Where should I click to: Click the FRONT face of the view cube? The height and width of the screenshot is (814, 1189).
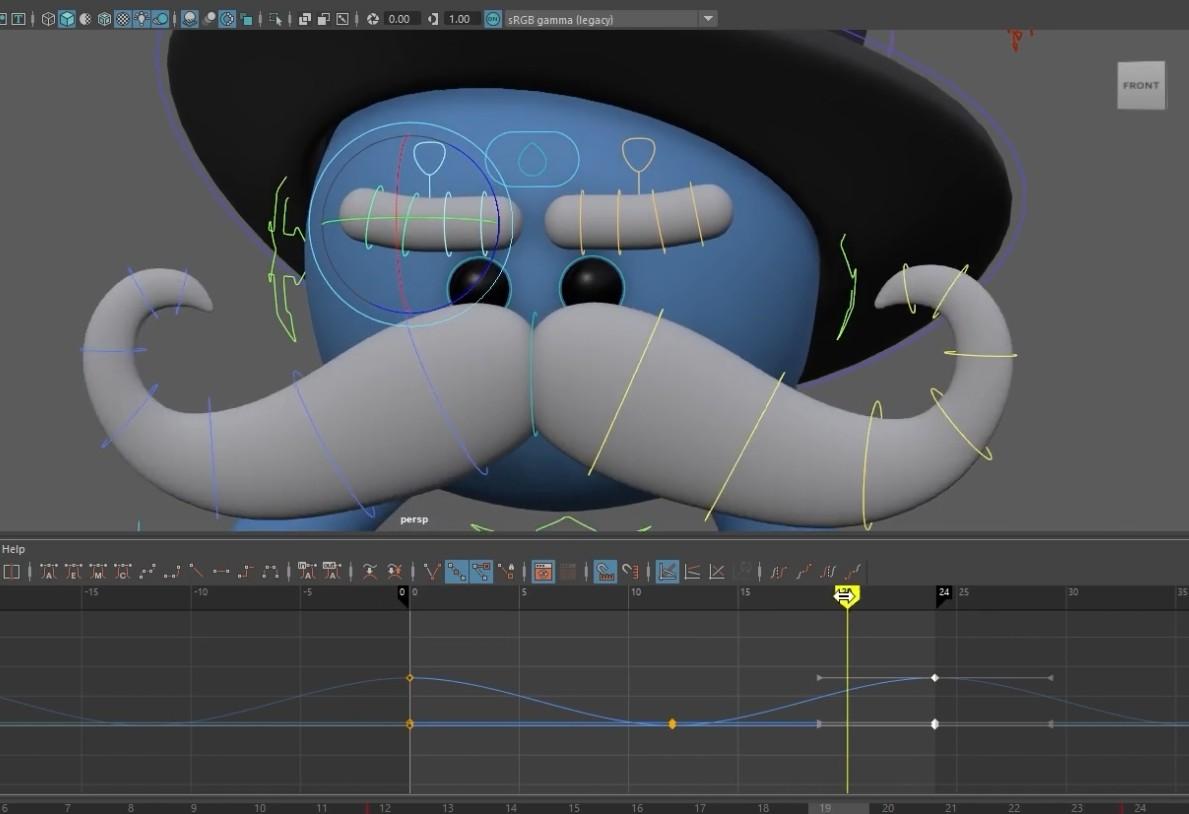(1140, 85)
